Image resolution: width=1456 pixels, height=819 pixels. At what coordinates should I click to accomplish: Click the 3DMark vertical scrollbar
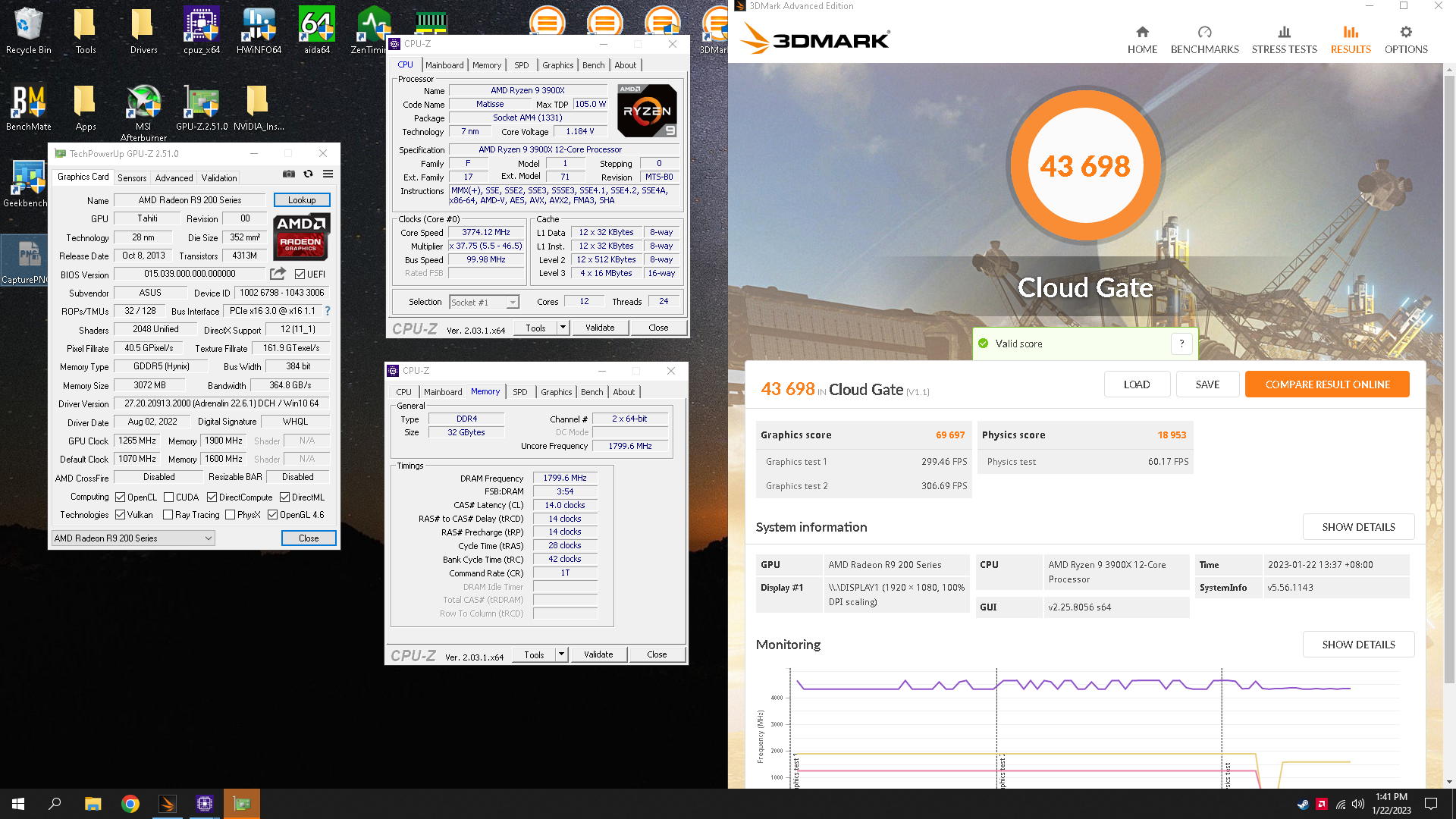tap(1449, 379)
